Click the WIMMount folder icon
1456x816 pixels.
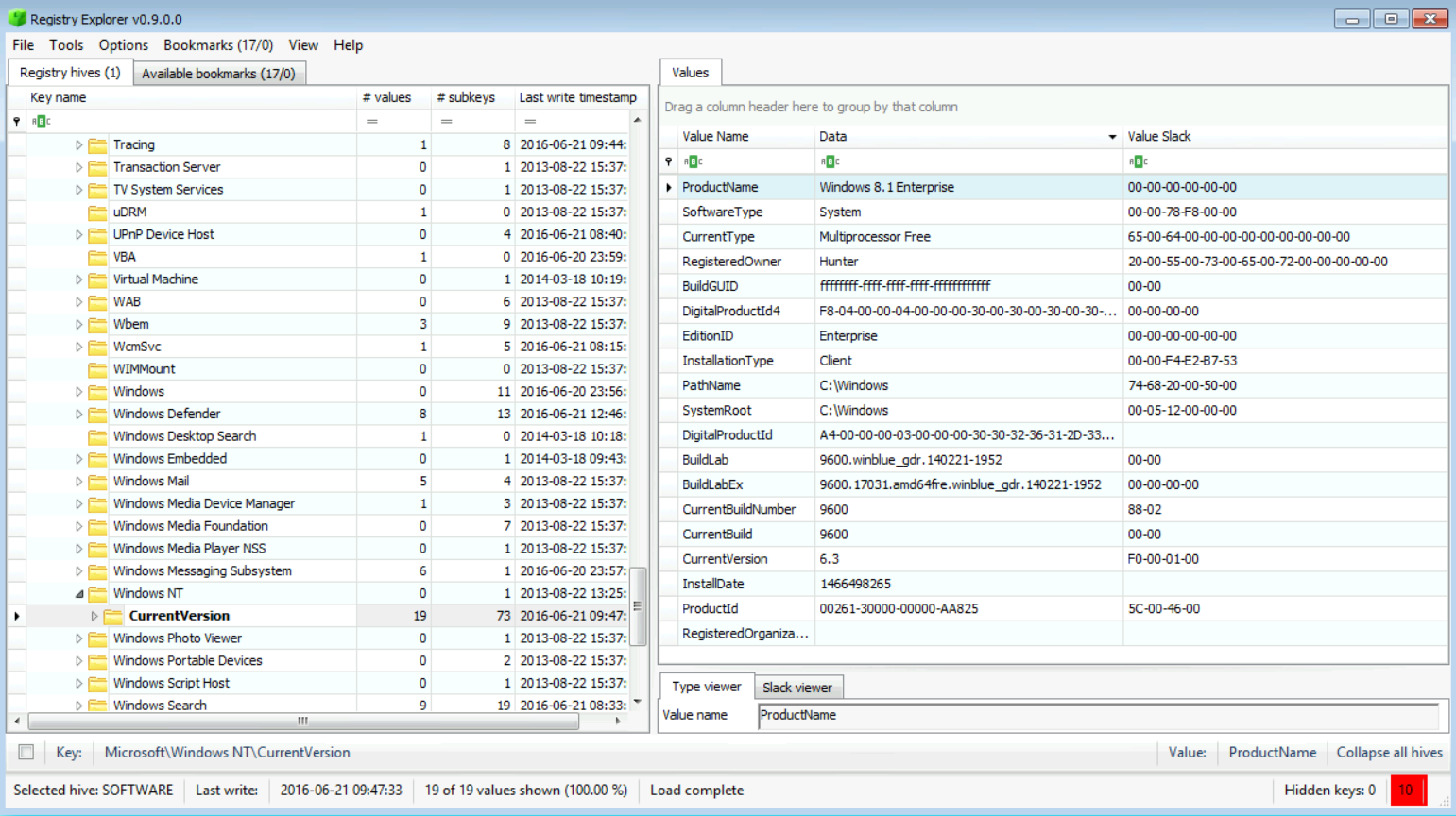(x=97, y=369)
